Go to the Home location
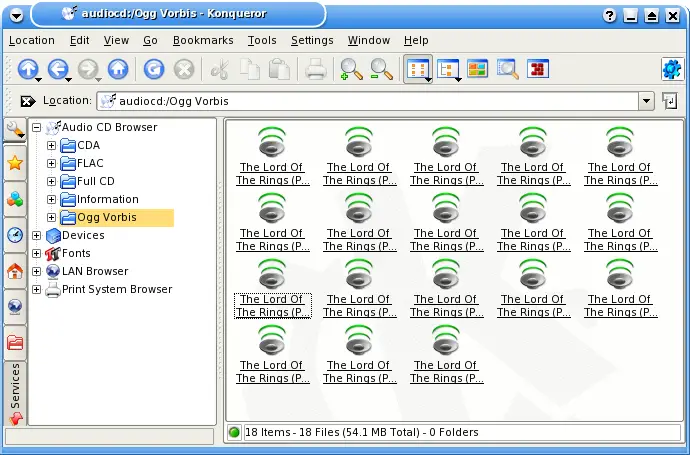Viewport: 690px width, 455px height. coord(118,69)
